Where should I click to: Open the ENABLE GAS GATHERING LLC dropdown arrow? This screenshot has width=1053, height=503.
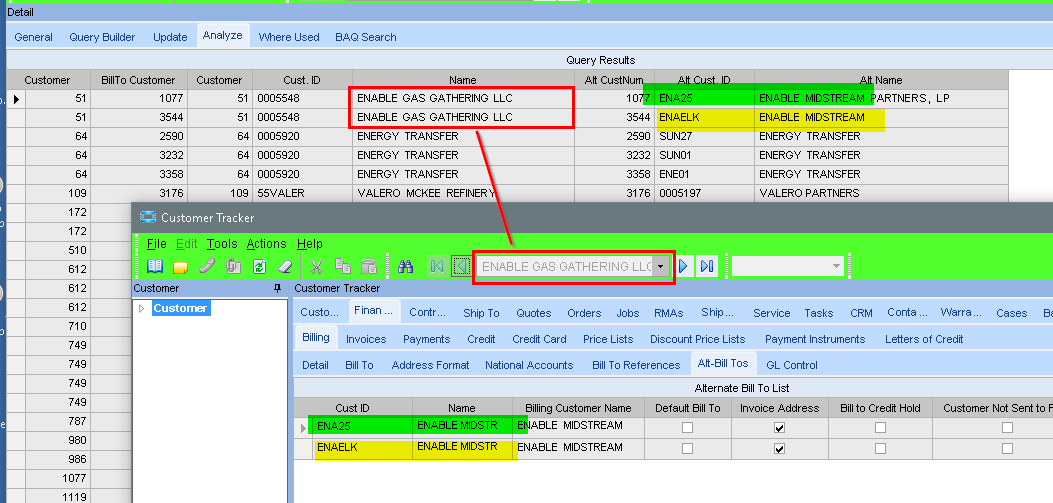661,267
